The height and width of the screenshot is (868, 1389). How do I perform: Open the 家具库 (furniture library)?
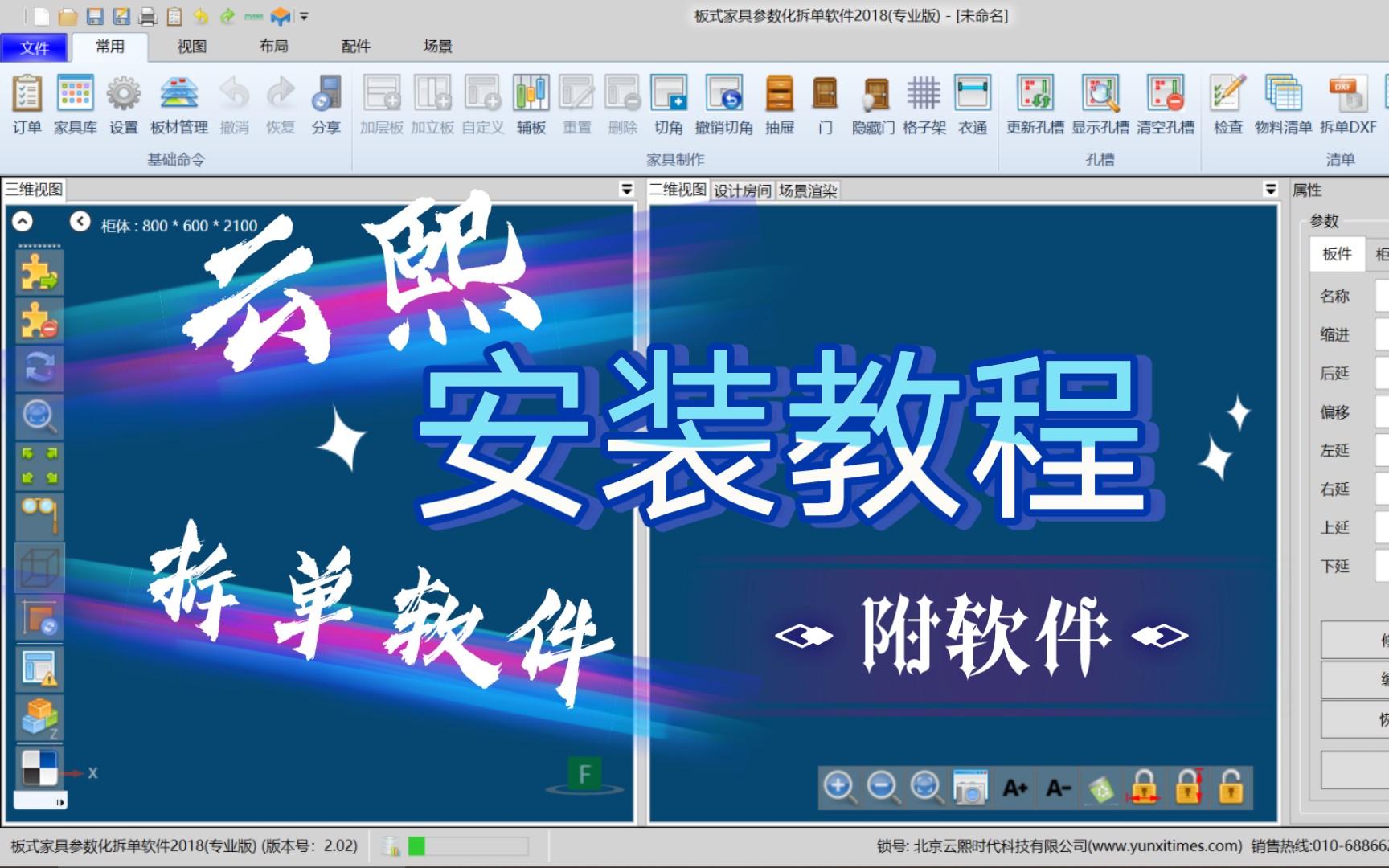point(75,104)
